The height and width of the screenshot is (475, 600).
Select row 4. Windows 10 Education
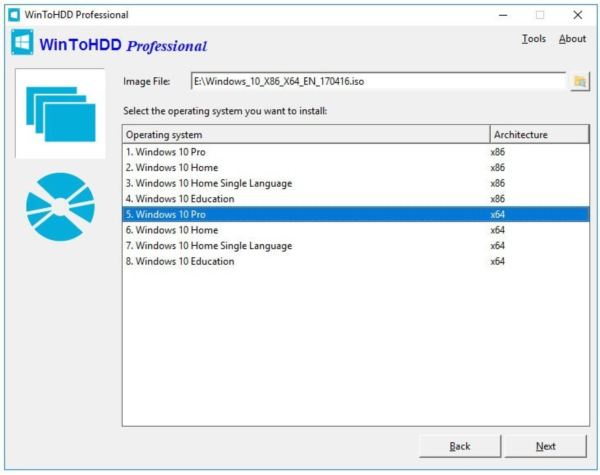[x=356, y=199]
